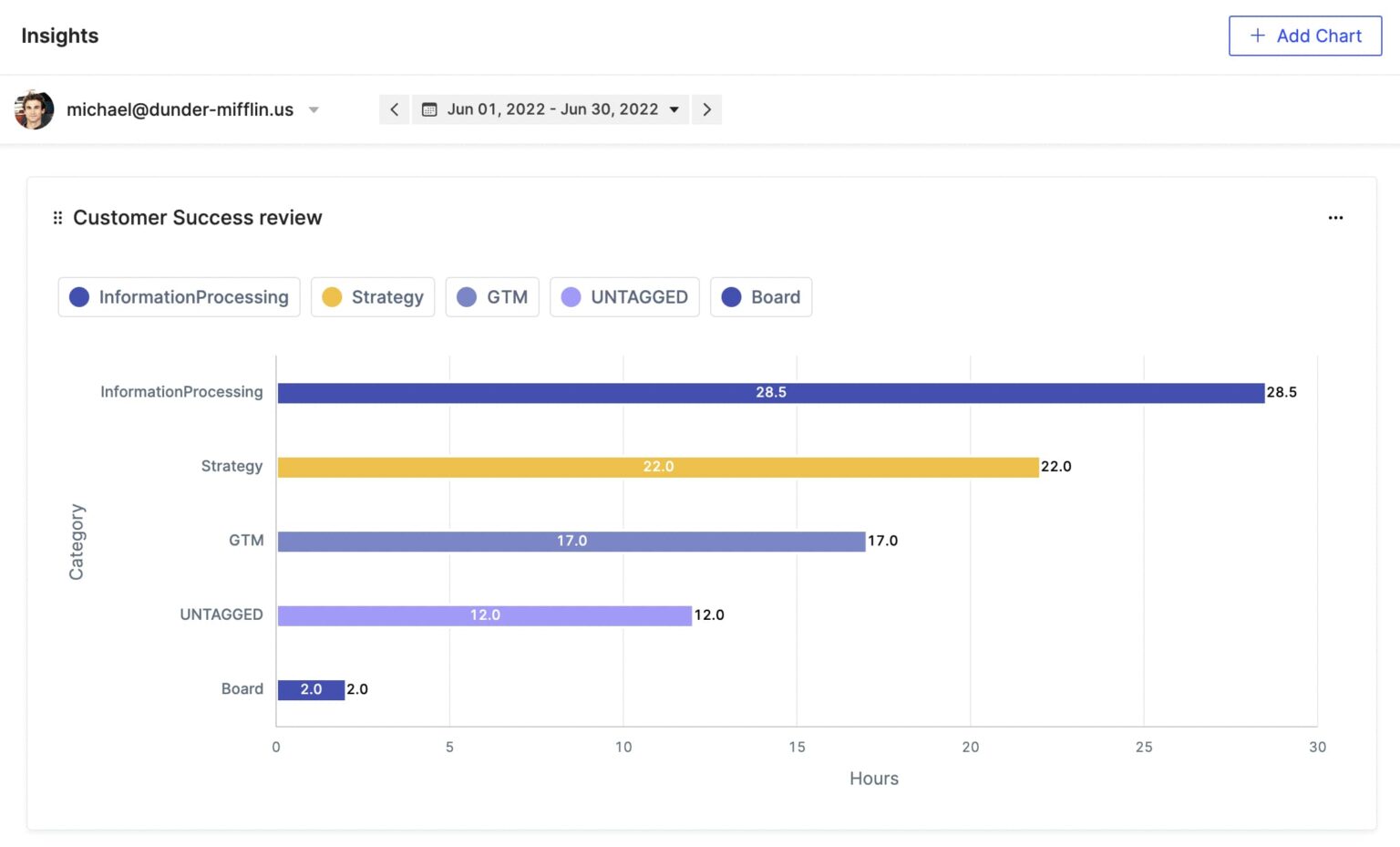The width and height of the screenshot is (1400, 847).
Task: Toggle Strategy legend chip
Action: pyautogui.click(x=373, y=297)
